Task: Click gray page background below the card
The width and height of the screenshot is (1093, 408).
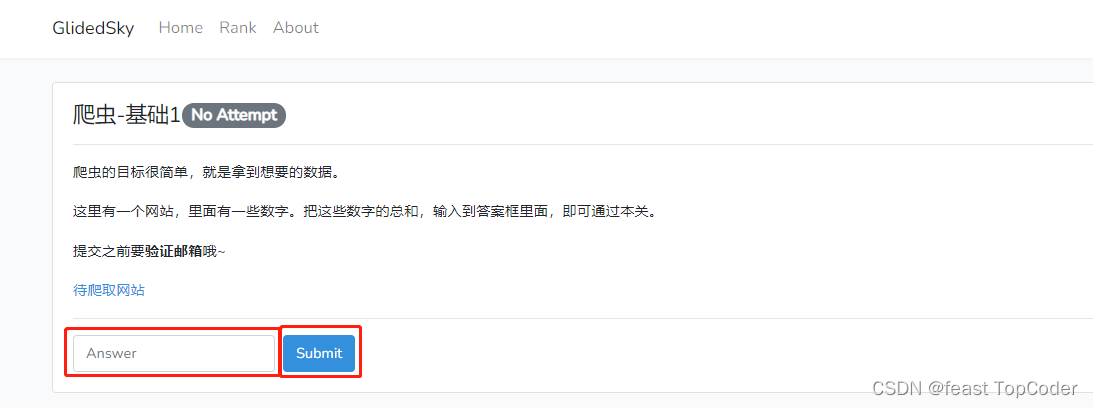Action: coord(488,401)
